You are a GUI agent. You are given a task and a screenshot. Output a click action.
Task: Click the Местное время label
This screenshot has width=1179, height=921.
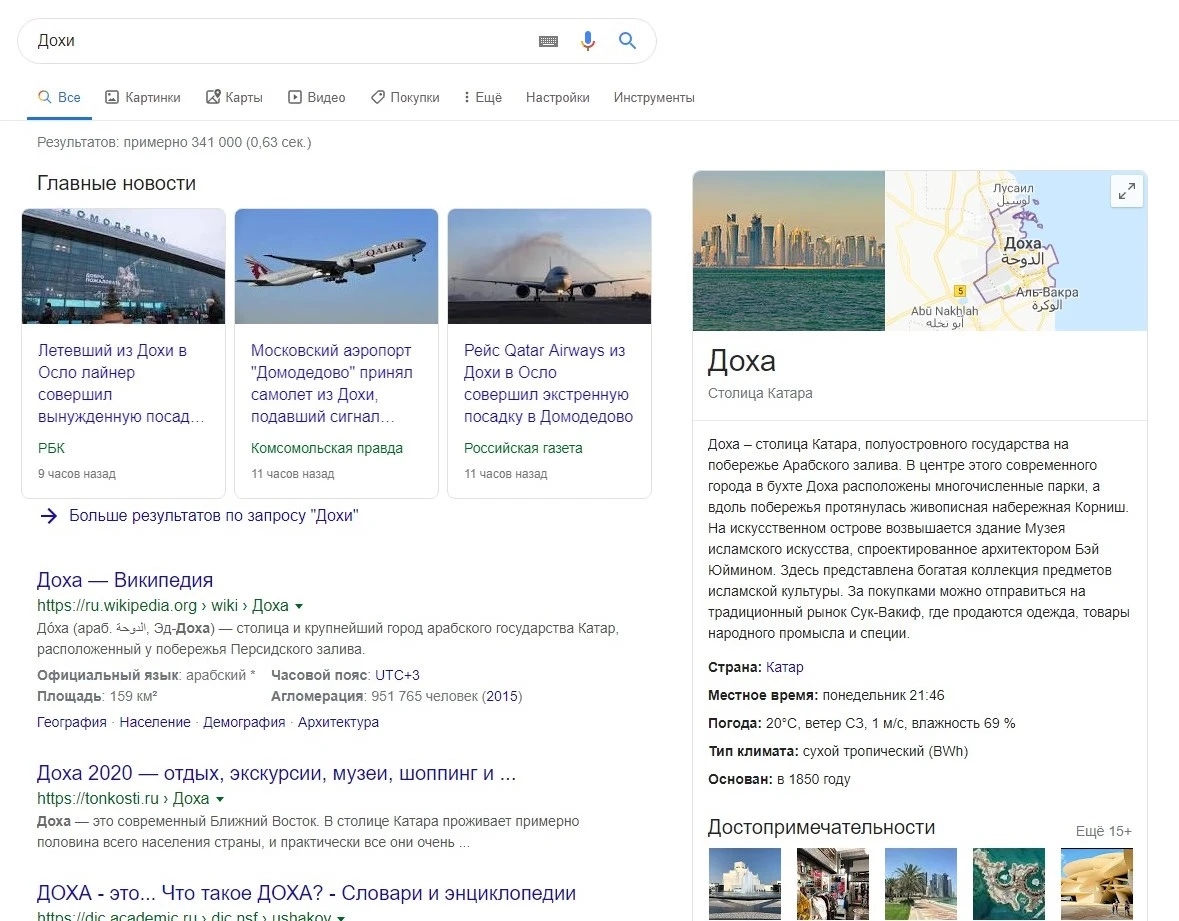762,695
